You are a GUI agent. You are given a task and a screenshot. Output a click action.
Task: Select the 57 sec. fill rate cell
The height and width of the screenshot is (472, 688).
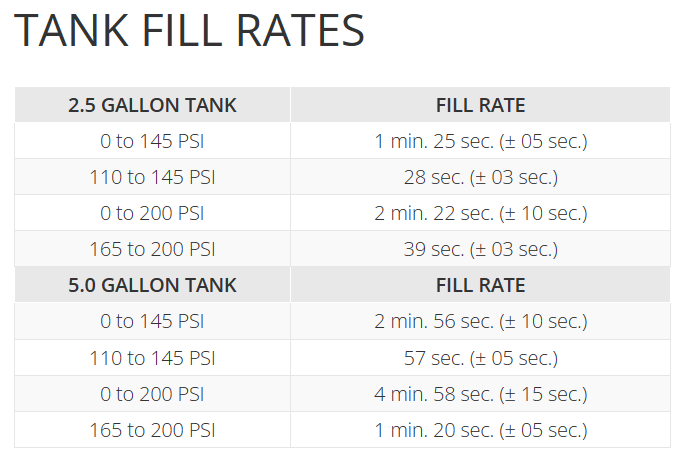(x=480, y=357)
